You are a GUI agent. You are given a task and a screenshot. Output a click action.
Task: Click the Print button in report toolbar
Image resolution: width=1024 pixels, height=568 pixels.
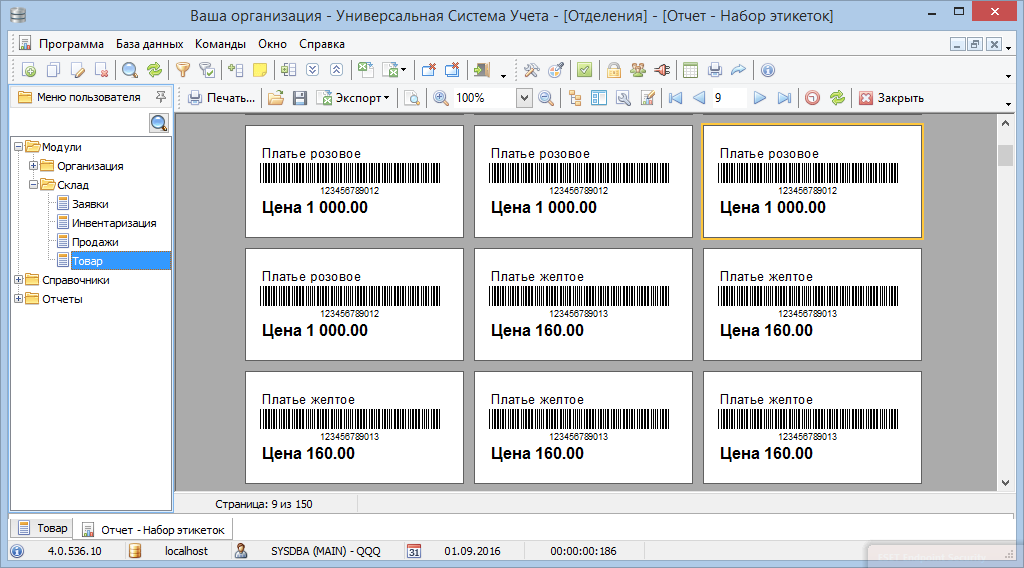pos(221,98)
